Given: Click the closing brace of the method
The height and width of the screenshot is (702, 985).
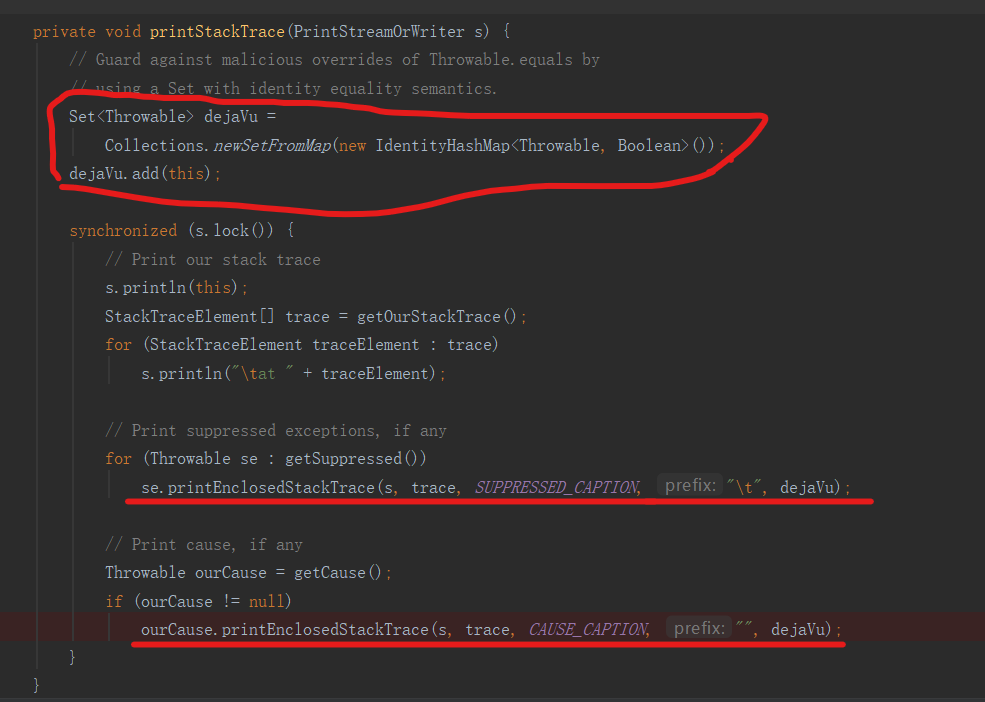Looking at the screenshot, I should [36, 686].
